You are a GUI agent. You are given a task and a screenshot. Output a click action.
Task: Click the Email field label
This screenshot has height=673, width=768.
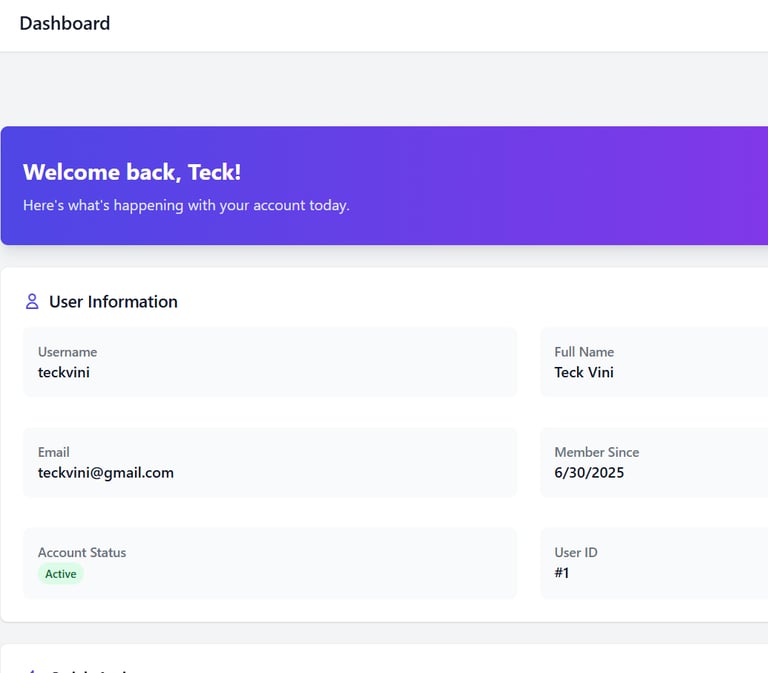point(53,452)
